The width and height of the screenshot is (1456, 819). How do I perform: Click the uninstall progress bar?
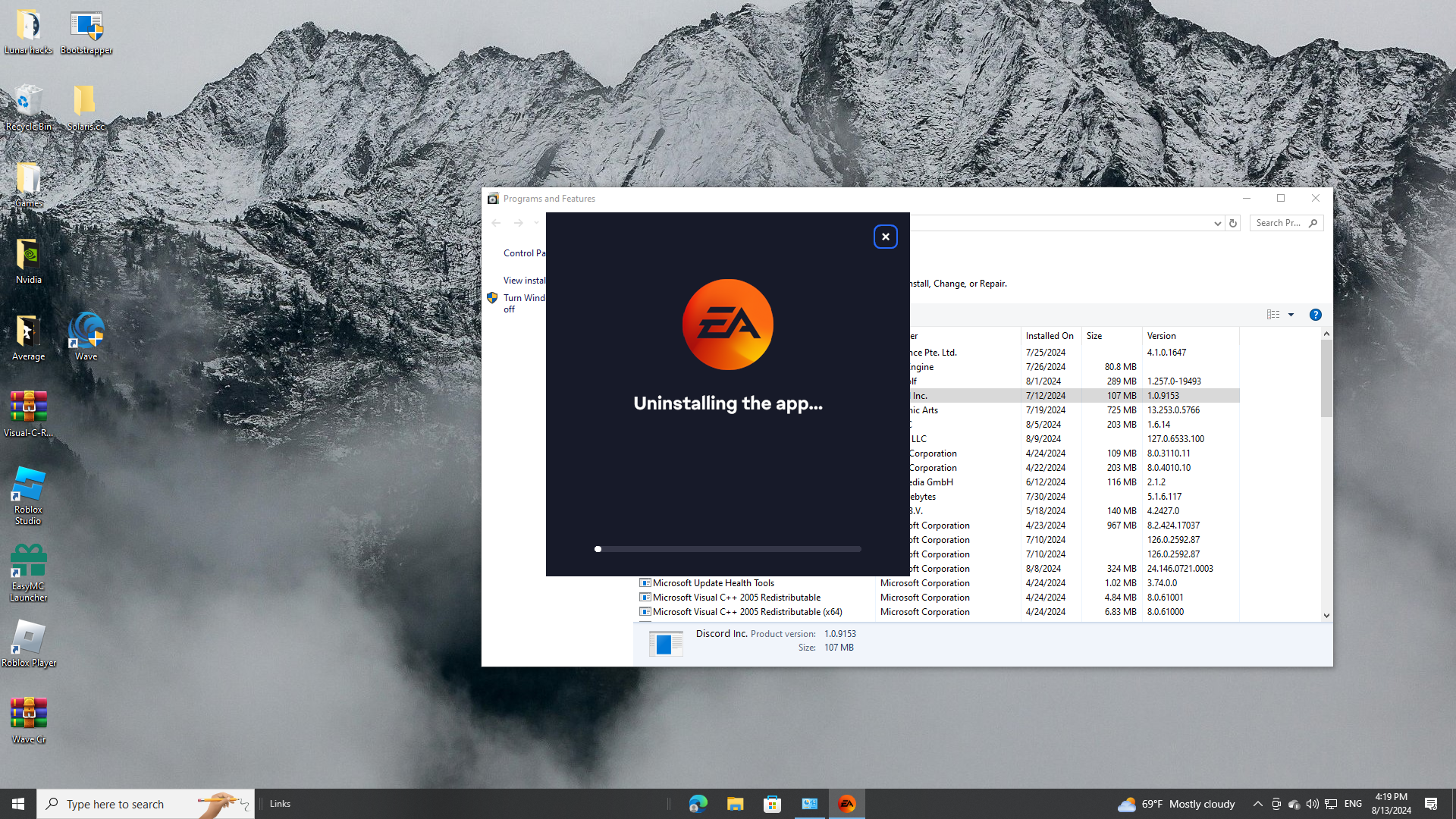pos(728,549)
